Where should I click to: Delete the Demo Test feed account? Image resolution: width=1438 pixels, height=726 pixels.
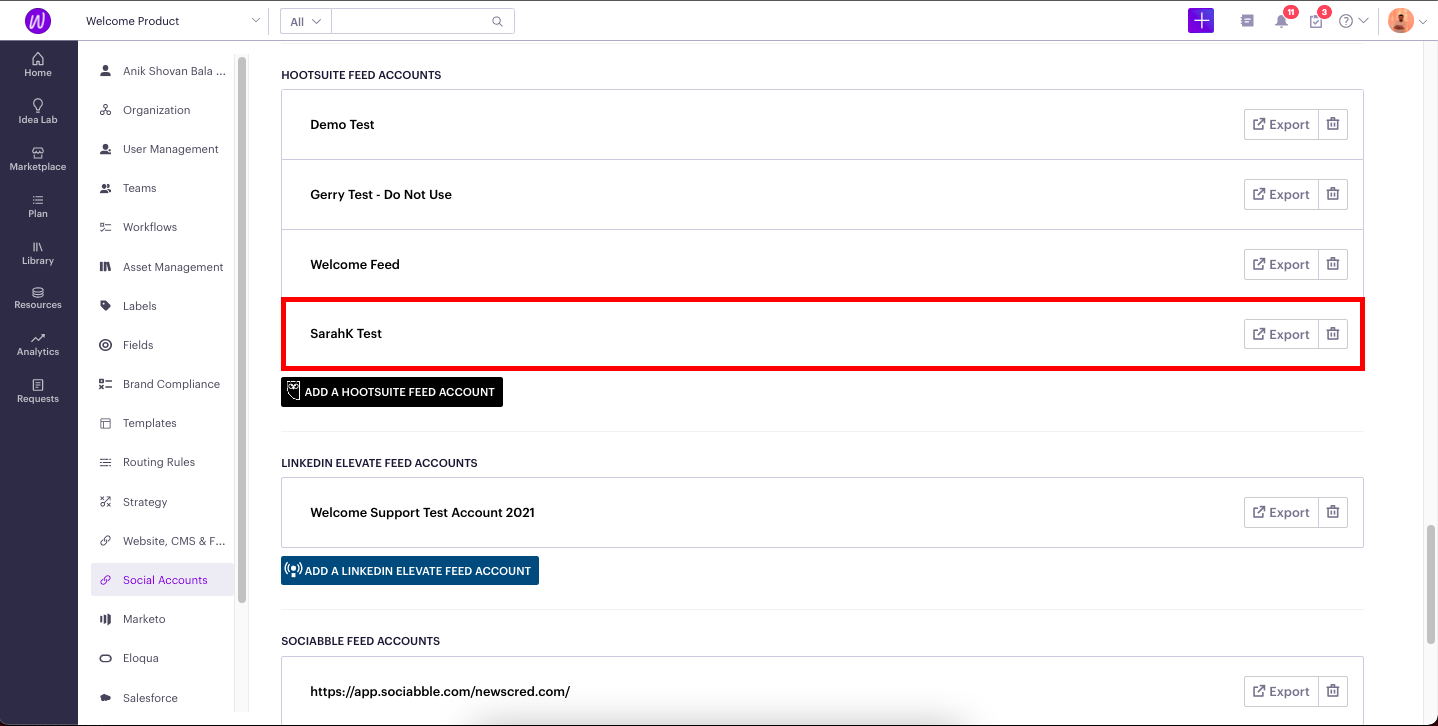(1333, 125)
